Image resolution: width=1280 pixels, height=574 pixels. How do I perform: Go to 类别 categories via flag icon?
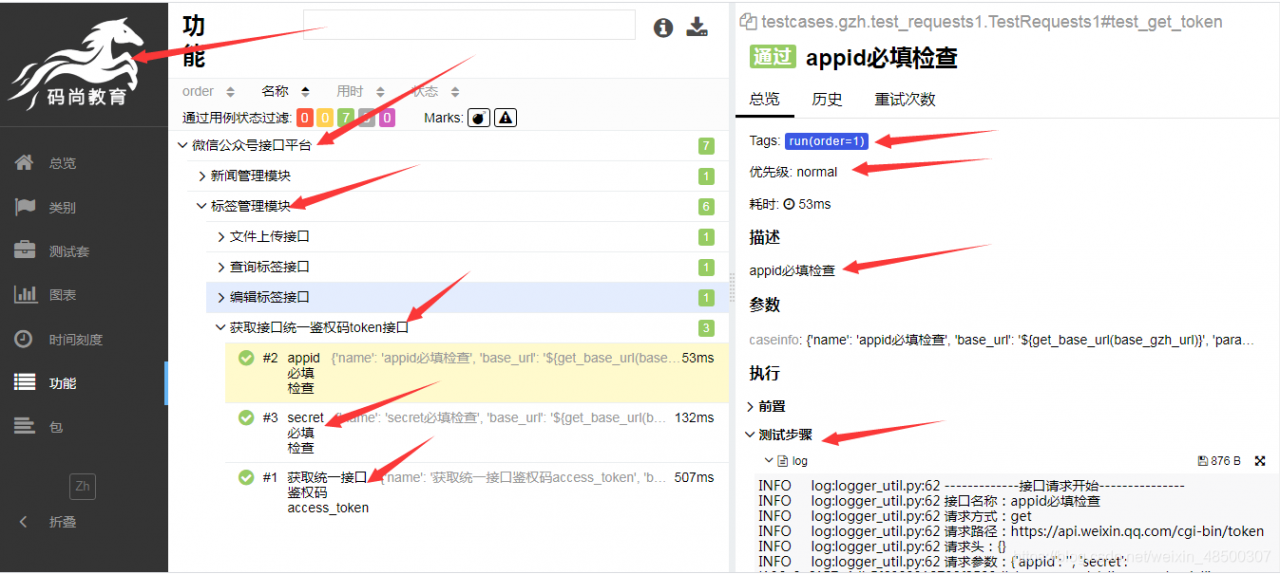click(25, 207)
